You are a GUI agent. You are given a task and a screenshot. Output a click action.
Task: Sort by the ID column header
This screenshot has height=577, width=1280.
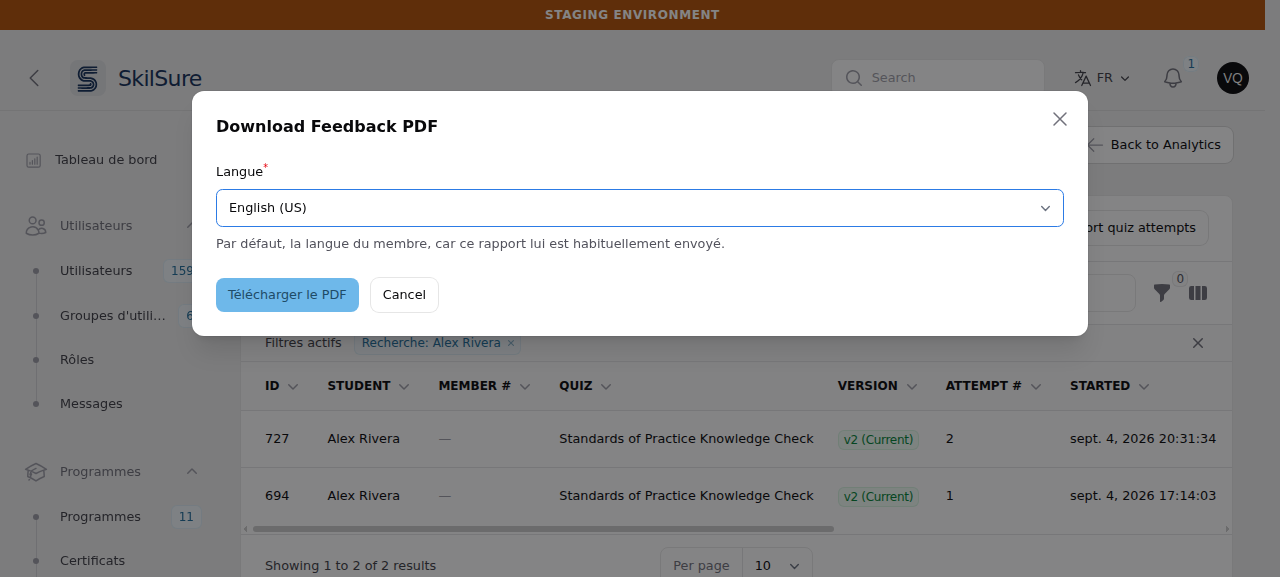[280, 386]
